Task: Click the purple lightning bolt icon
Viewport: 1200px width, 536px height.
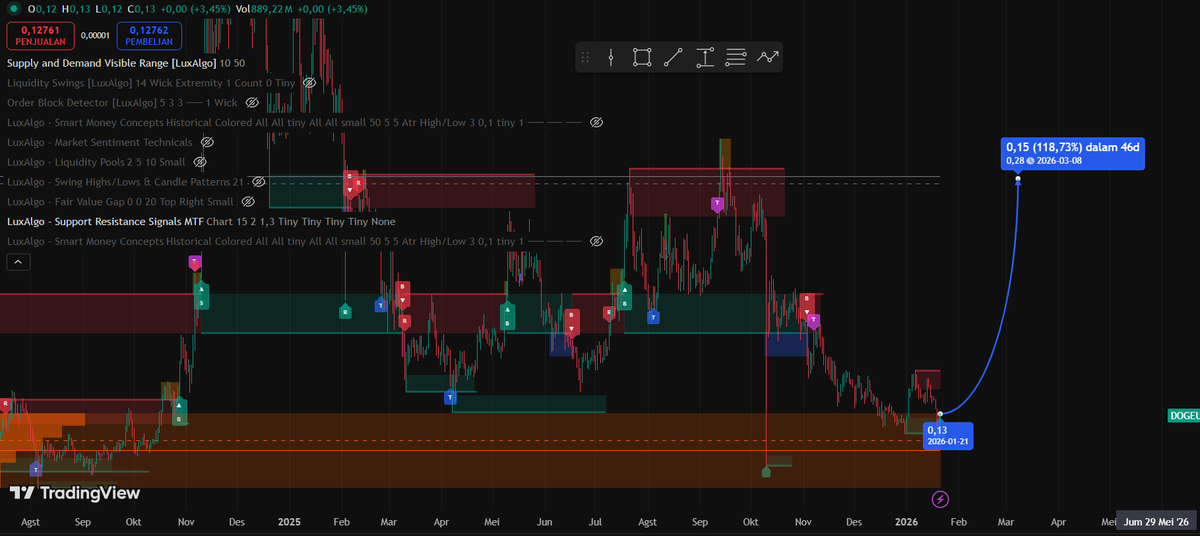Action: coord(940,498)
